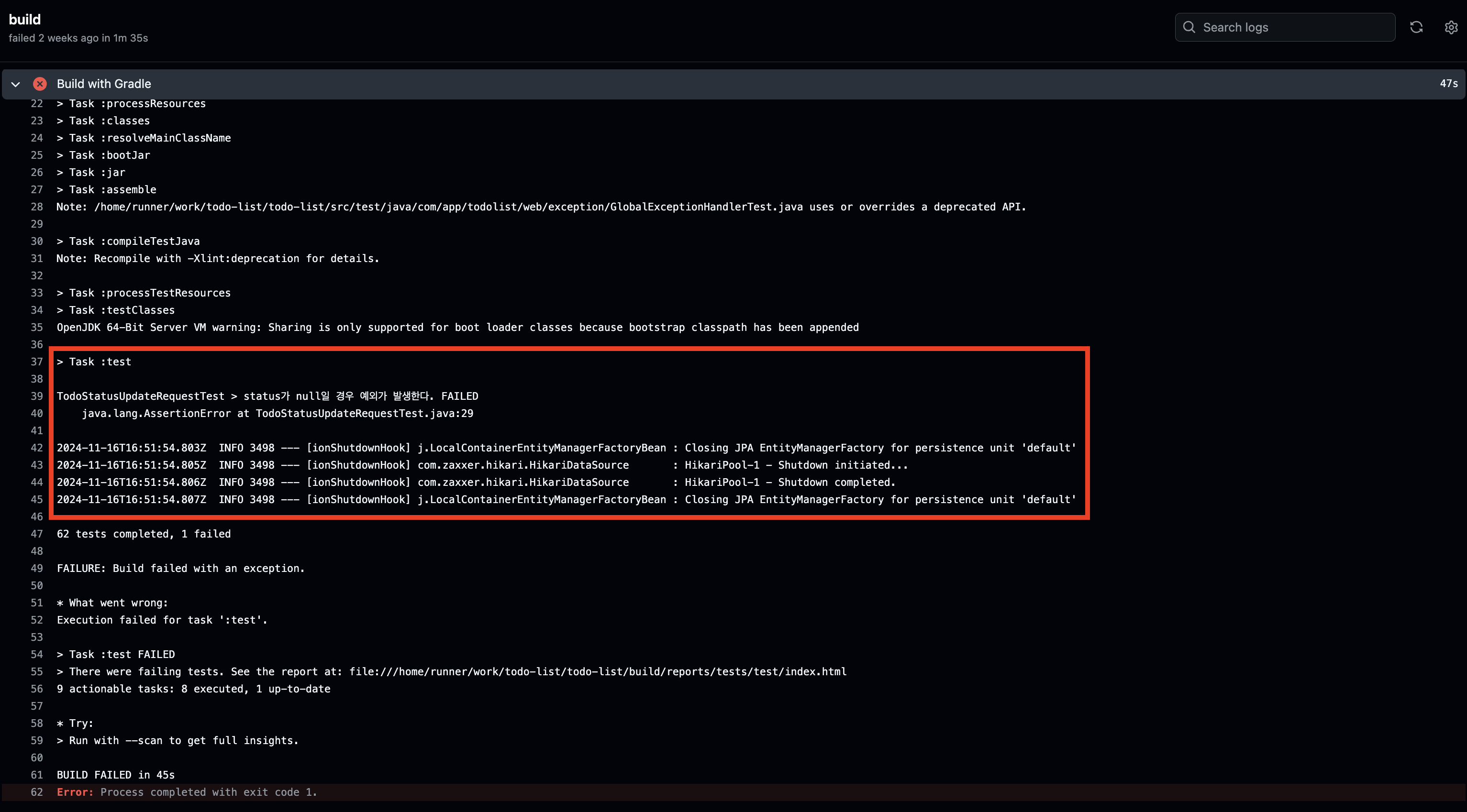Screen dimensions: 1467x812
Task: Click line number 28 in the log
Action: coord(36,207)
